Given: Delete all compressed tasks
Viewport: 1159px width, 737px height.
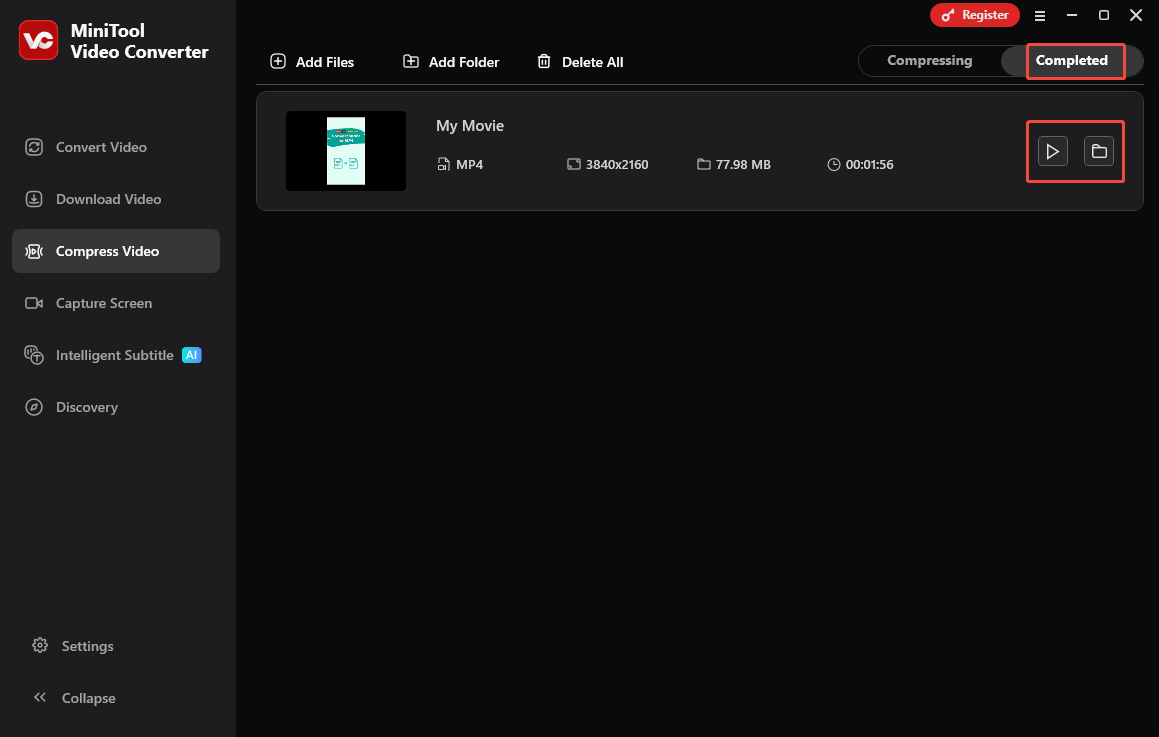Looking at the screenshot, I should [580, 61].
